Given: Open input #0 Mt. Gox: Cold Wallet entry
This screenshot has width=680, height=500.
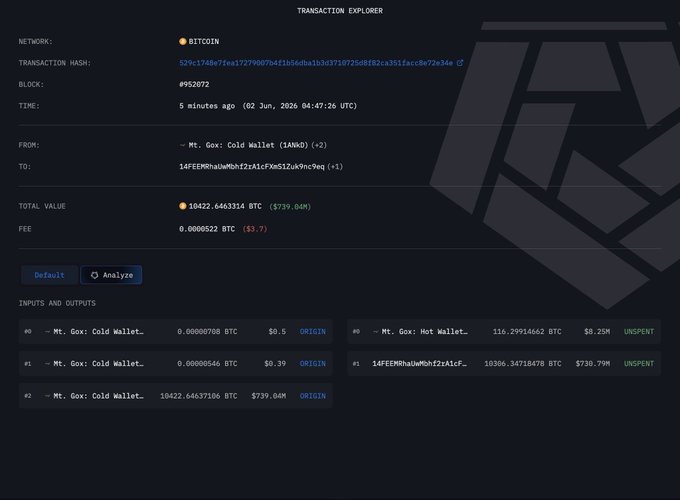Looking at the screenshot, I should tap(98, 331).
